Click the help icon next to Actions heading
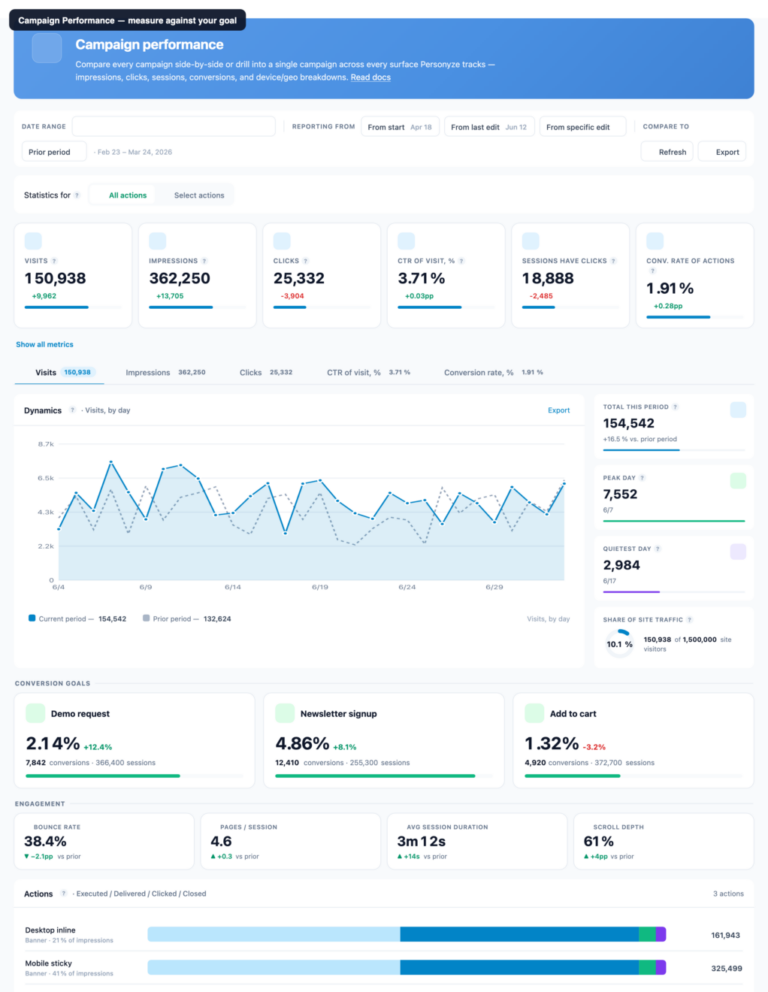The image size is (768, 992). [x=63, y=893]
